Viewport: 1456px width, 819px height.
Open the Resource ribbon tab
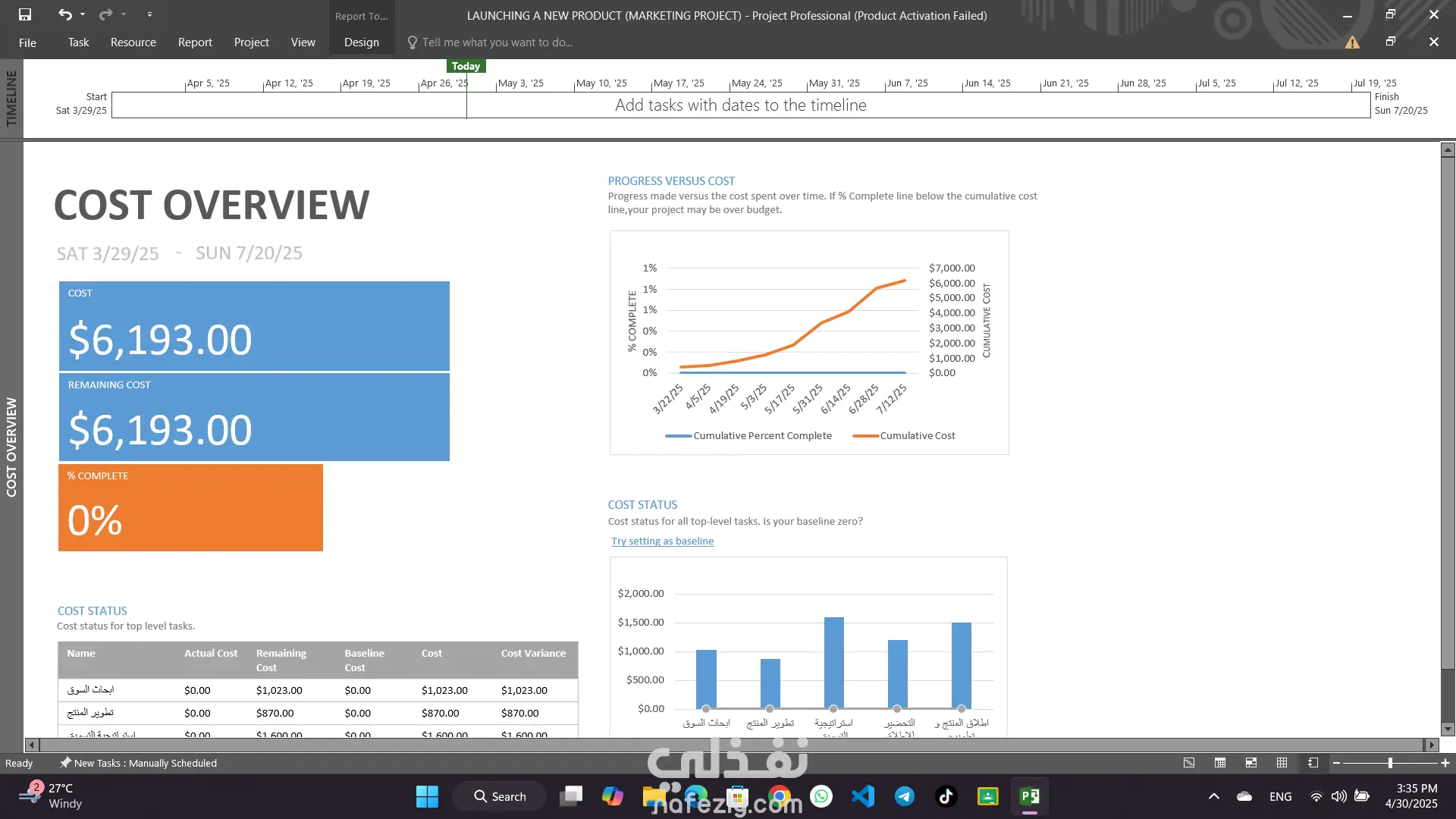click(x=133, y=42)
